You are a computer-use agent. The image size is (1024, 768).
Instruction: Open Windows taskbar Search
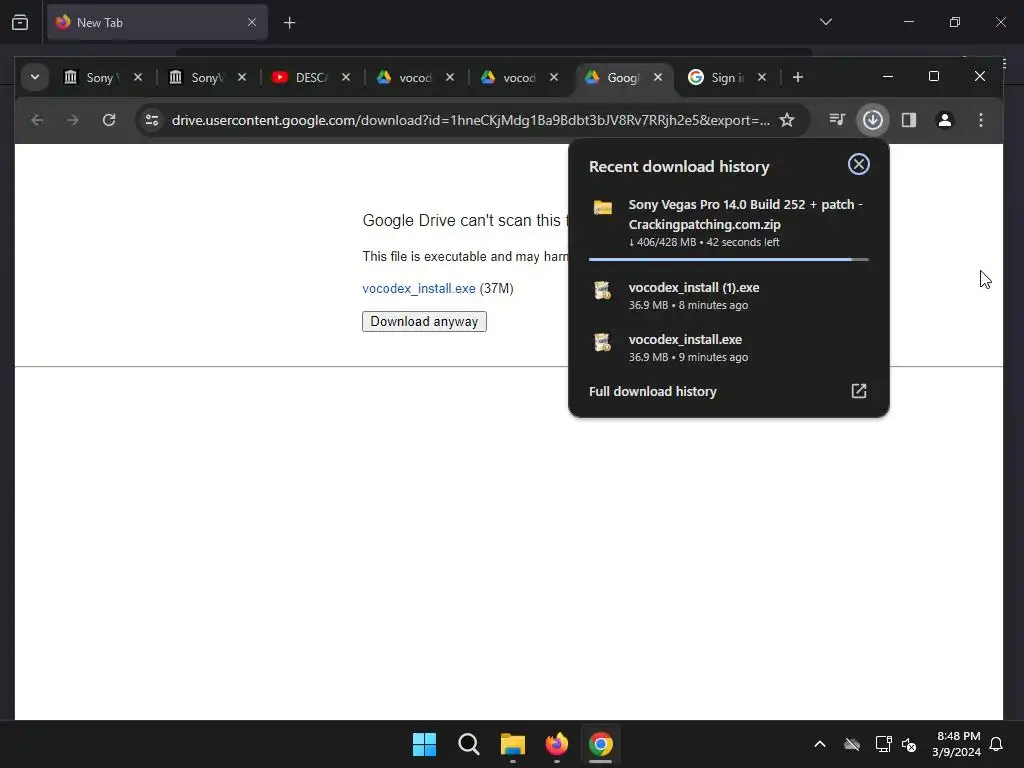click(469, 744)
